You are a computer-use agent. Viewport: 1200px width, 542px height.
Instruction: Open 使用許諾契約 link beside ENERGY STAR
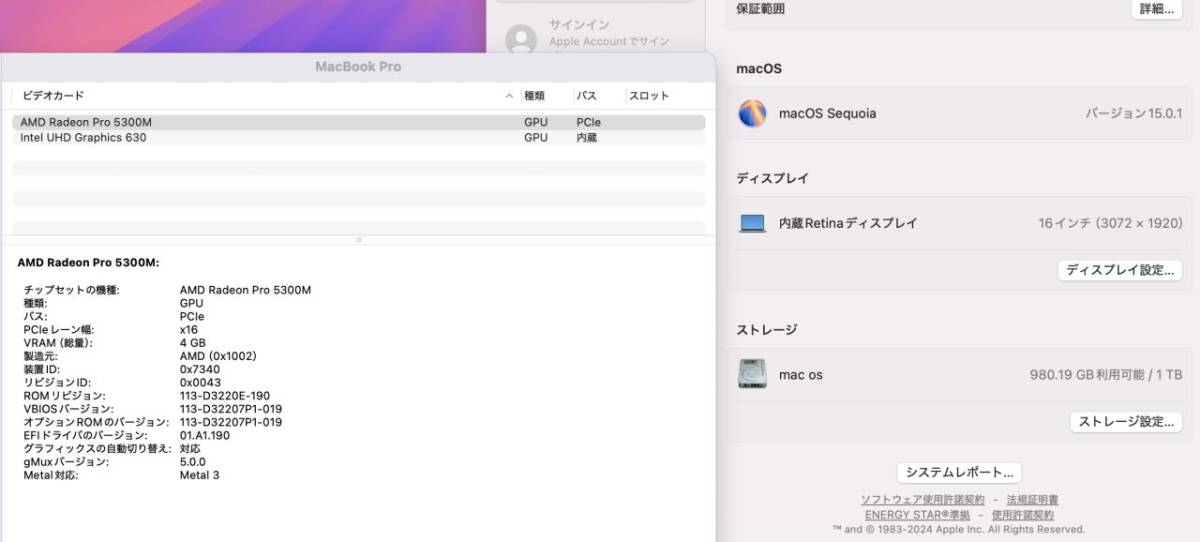[x=1022, y=515]
